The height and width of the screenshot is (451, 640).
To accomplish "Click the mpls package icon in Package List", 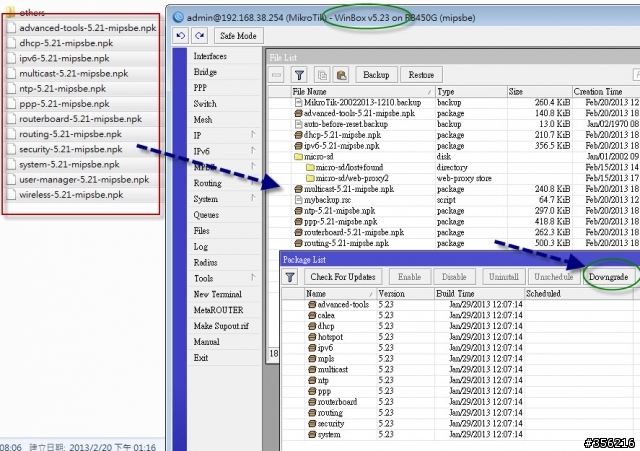I will [x=312, y=359].
